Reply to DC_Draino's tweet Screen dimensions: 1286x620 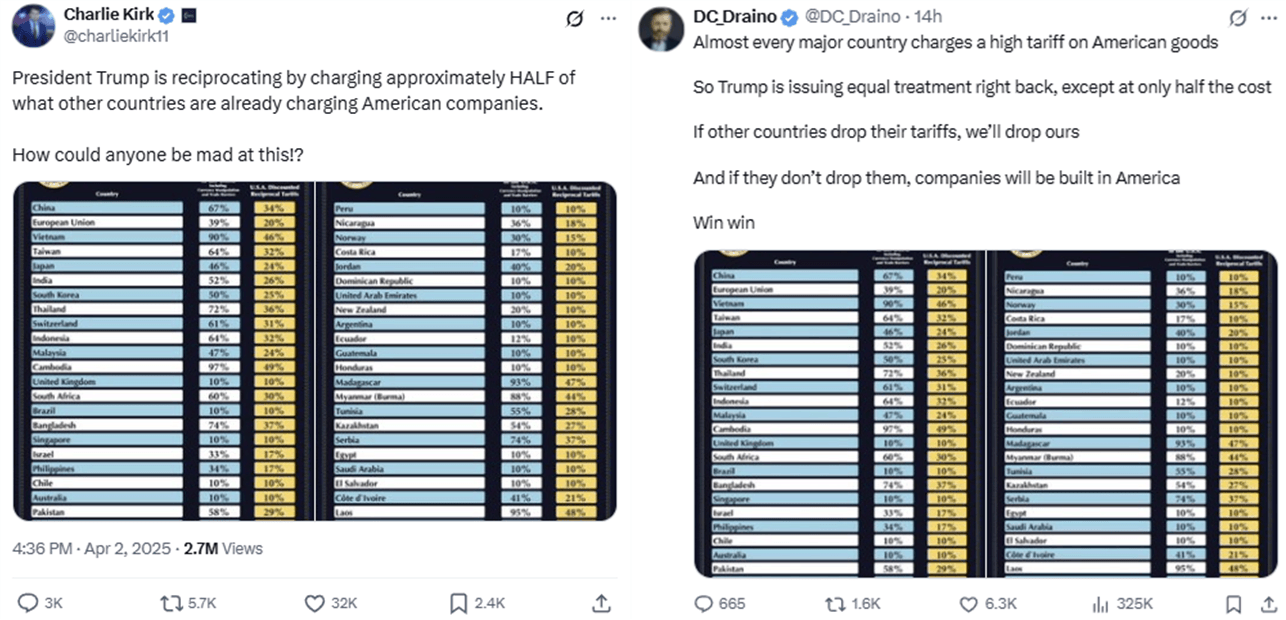[705, 604]
